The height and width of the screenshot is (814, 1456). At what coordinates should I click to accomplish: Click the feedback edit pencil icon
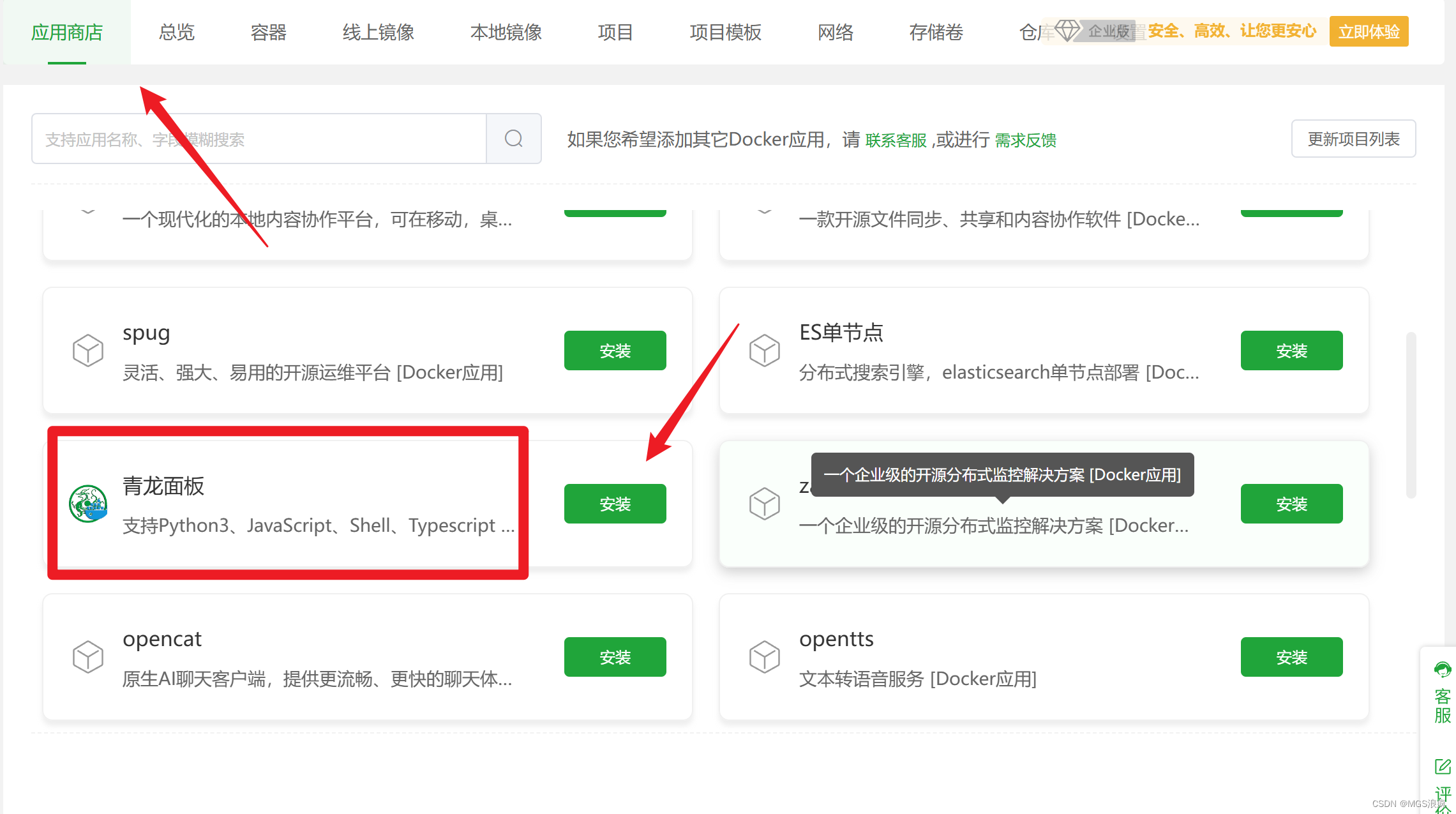tap(1442, 766)
